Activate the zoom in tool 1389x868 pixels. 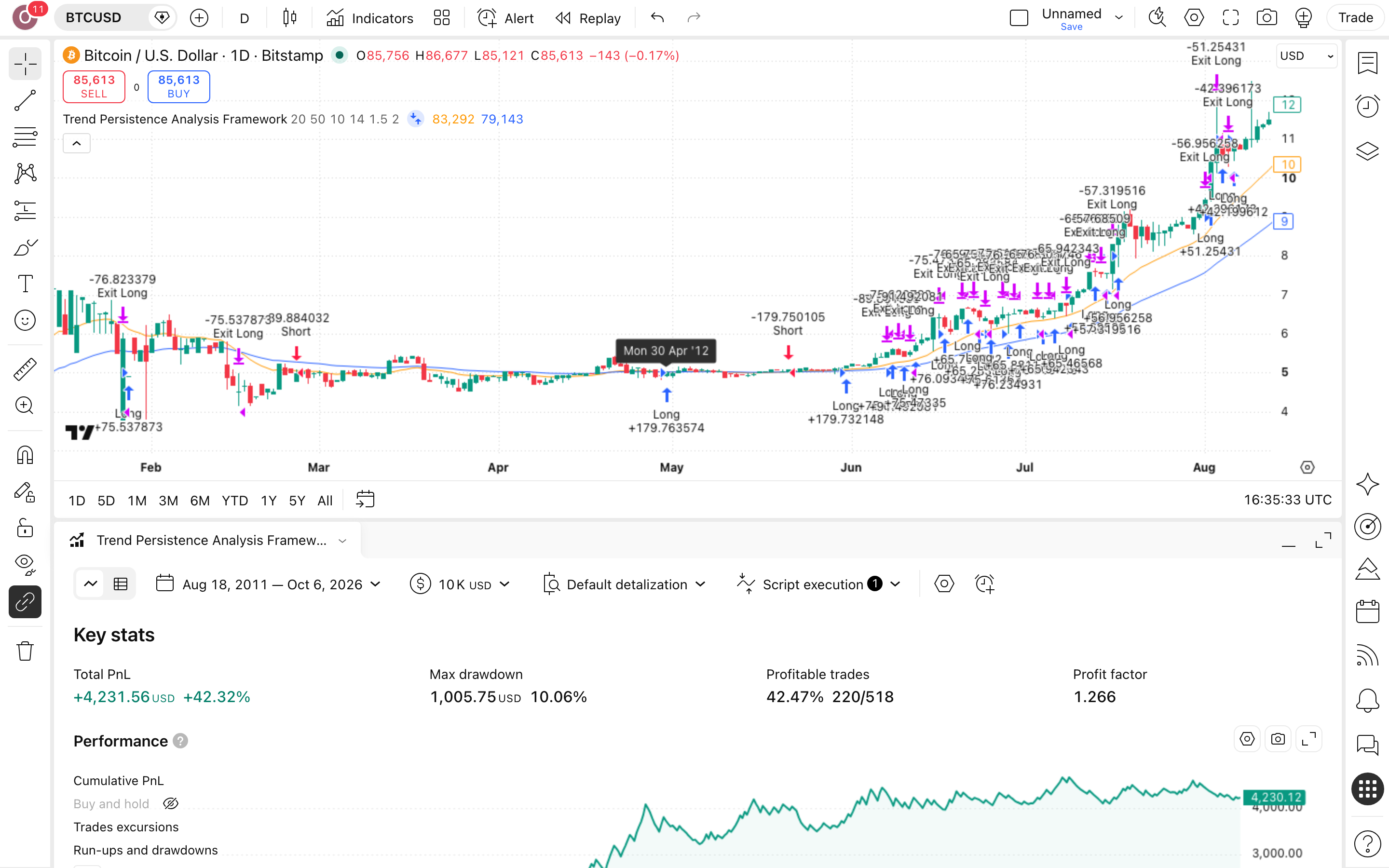point(25,406)
